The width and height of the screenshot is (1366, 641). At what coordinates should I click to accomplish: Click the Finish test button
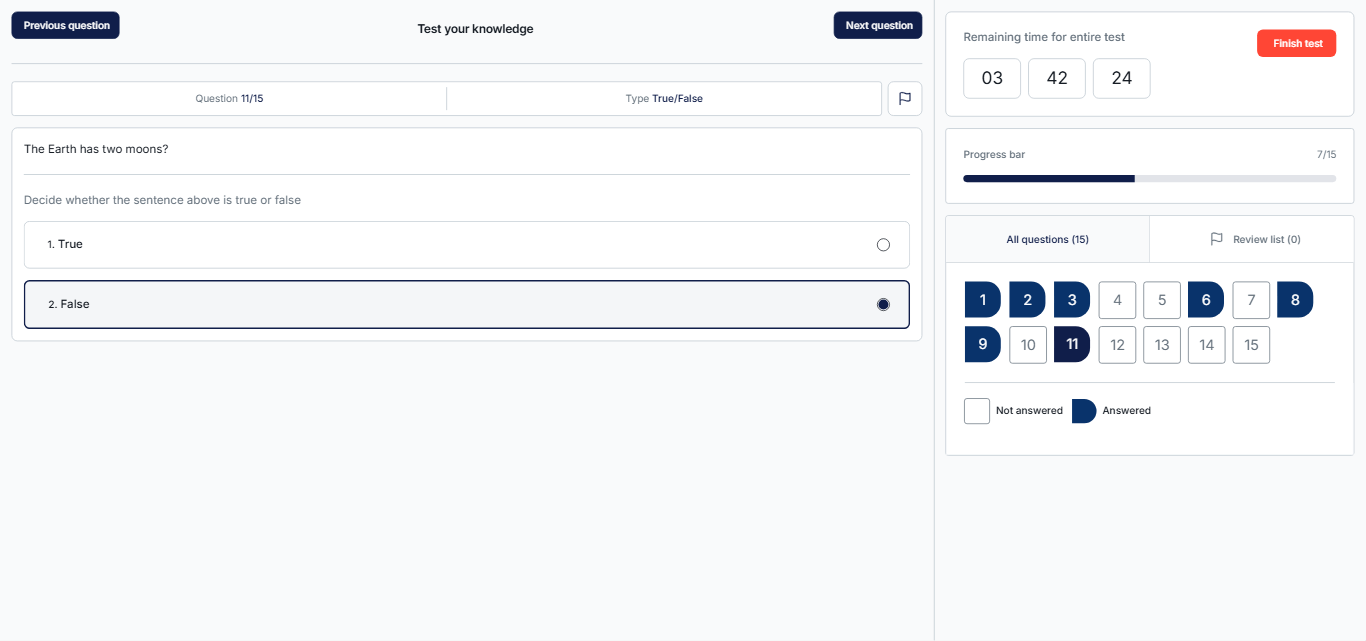(1296, 44)
